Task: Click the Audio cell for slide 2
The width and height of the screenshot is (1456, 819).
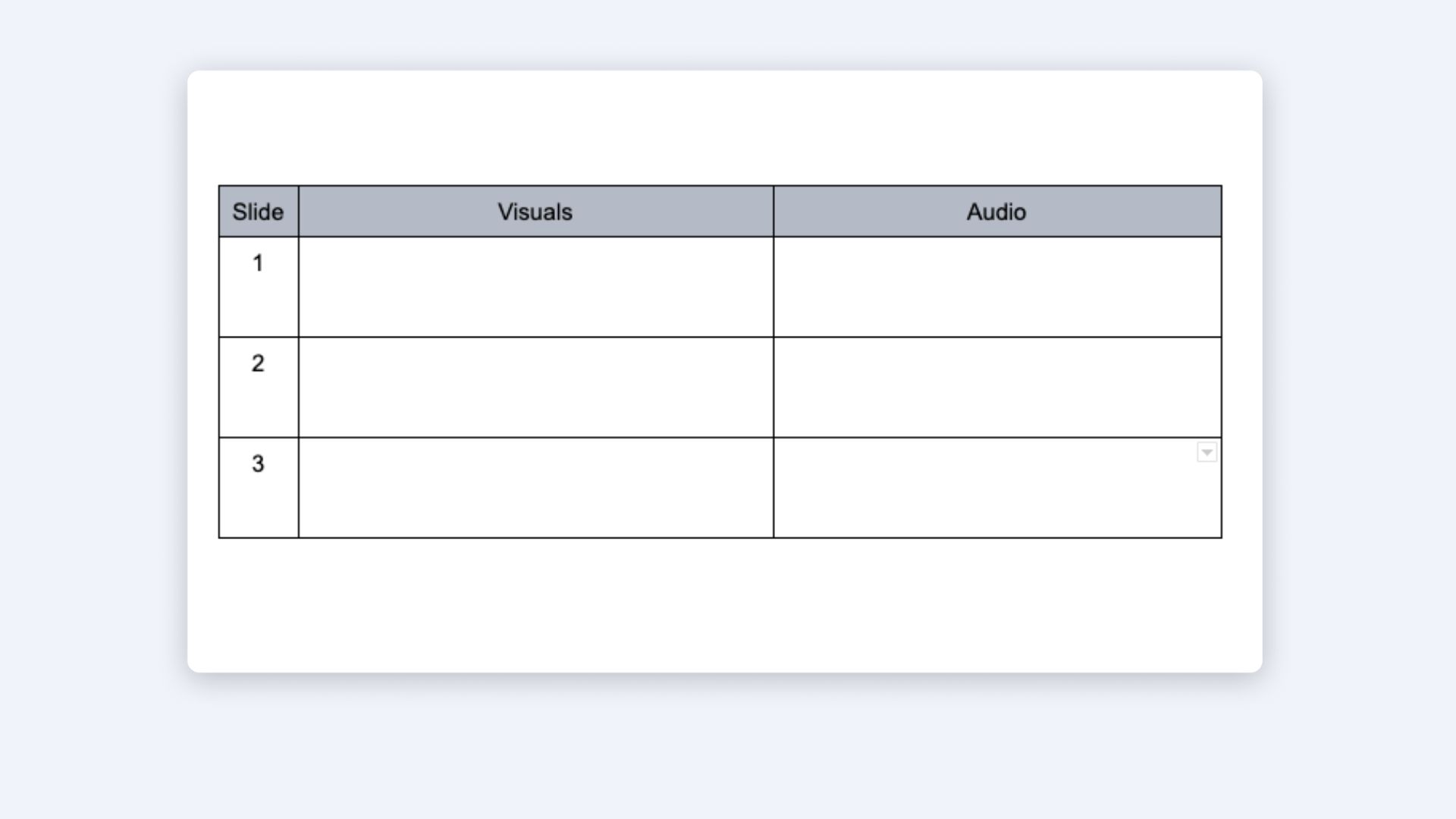Action: tap(996, 387)
